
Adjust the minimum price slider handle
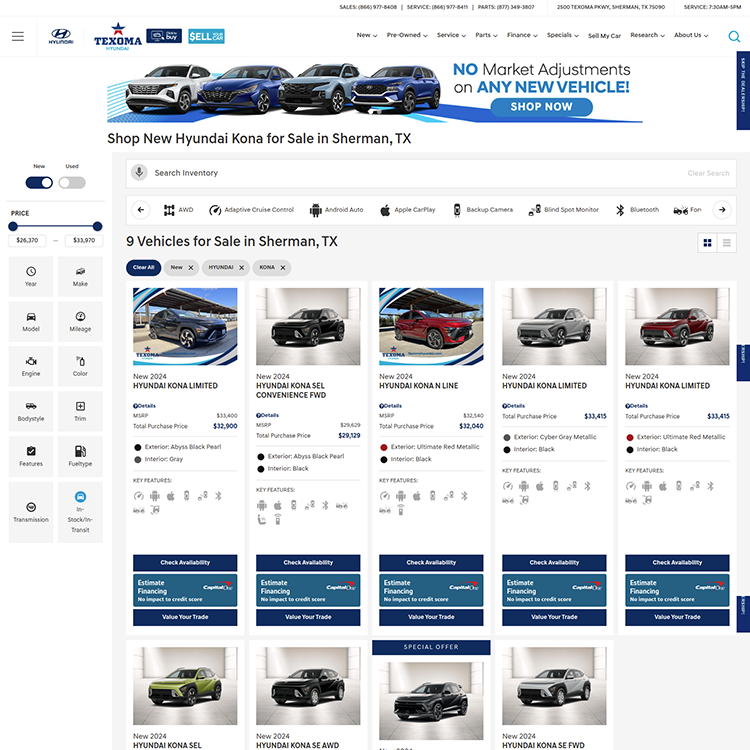pyautogui.click(x=13, y=226)
